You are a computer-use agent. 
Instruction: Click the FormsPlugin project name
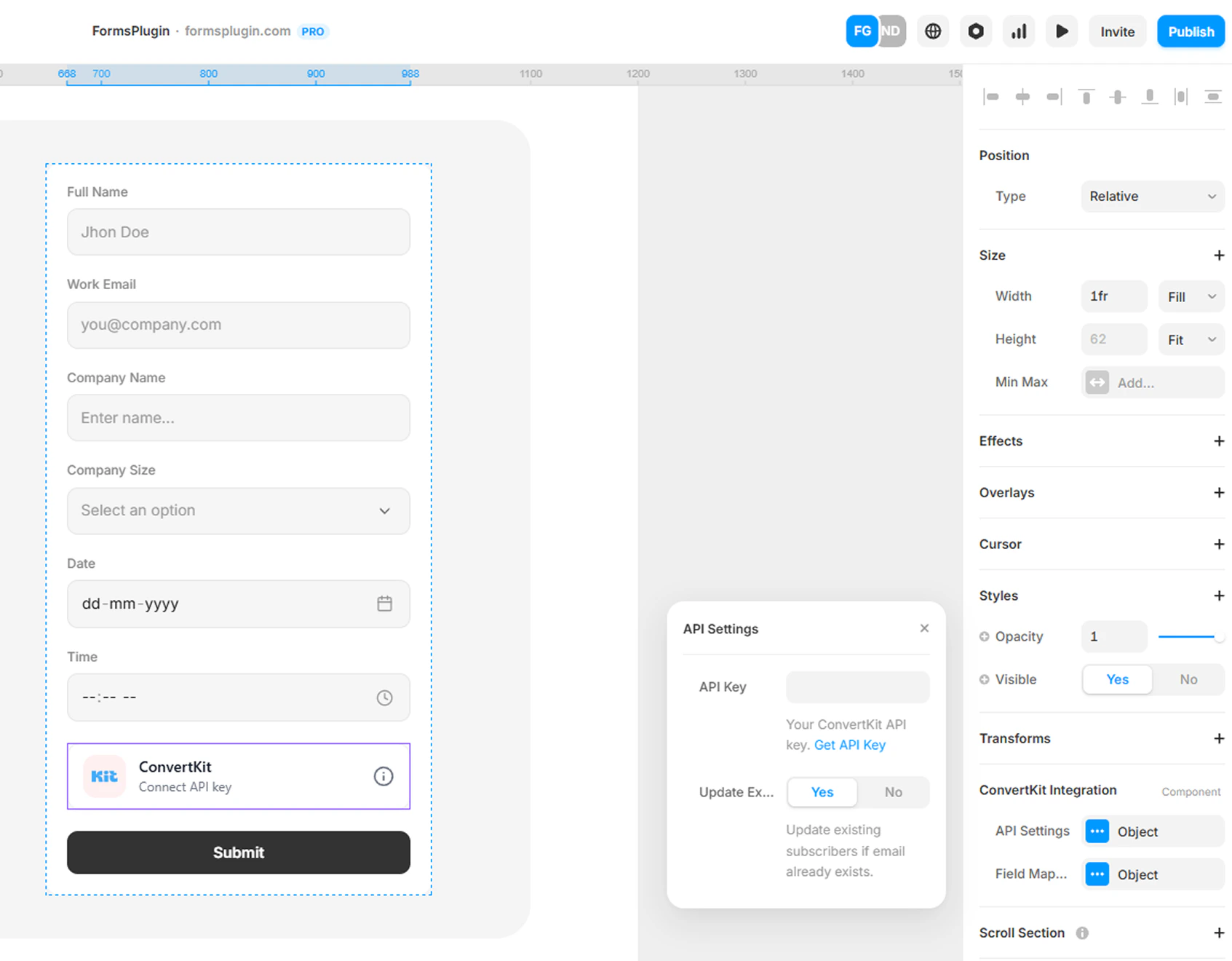131,31
